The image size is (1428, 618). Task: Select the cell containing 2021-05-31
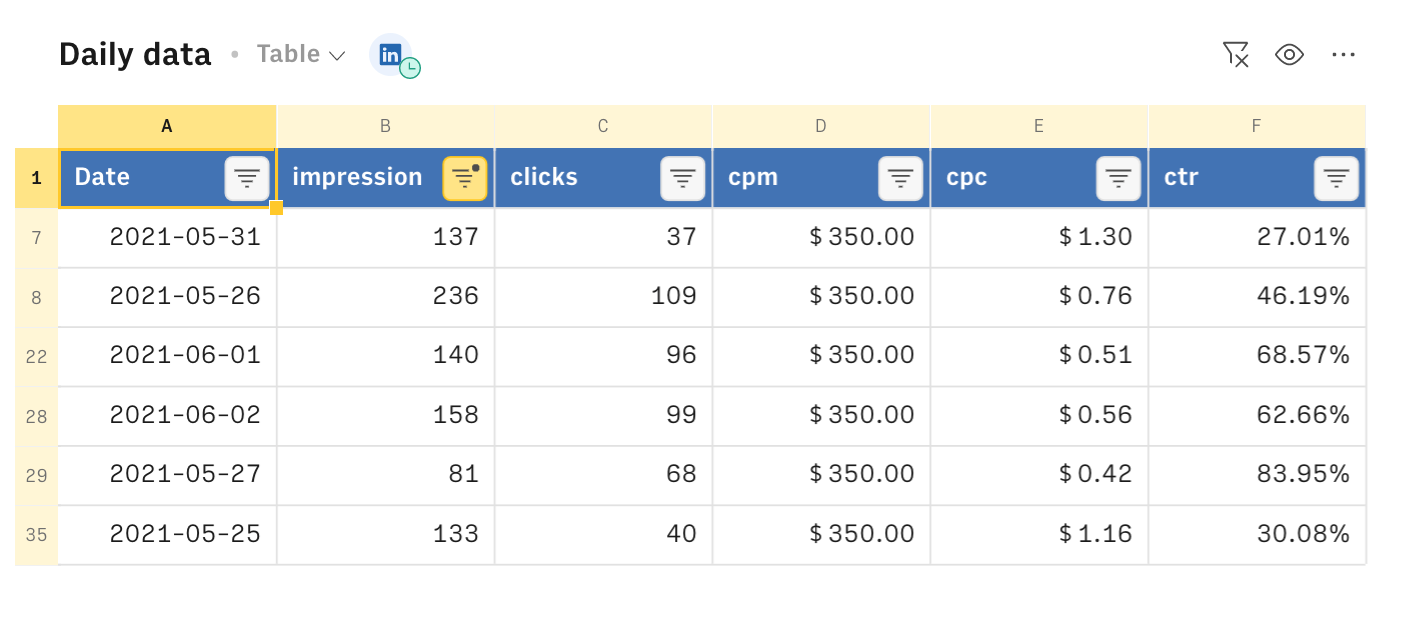click(167, 237)
